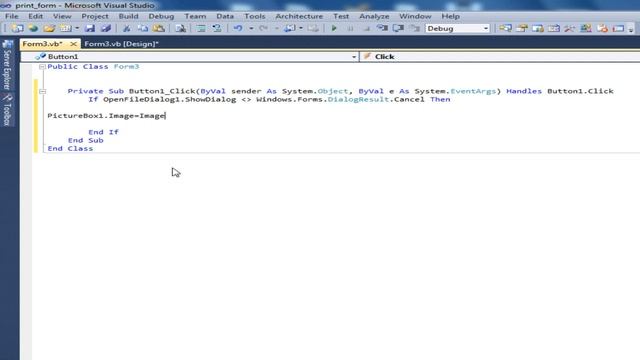Open the Architecture menu
The image size is (640, 360).
[299, 16]
